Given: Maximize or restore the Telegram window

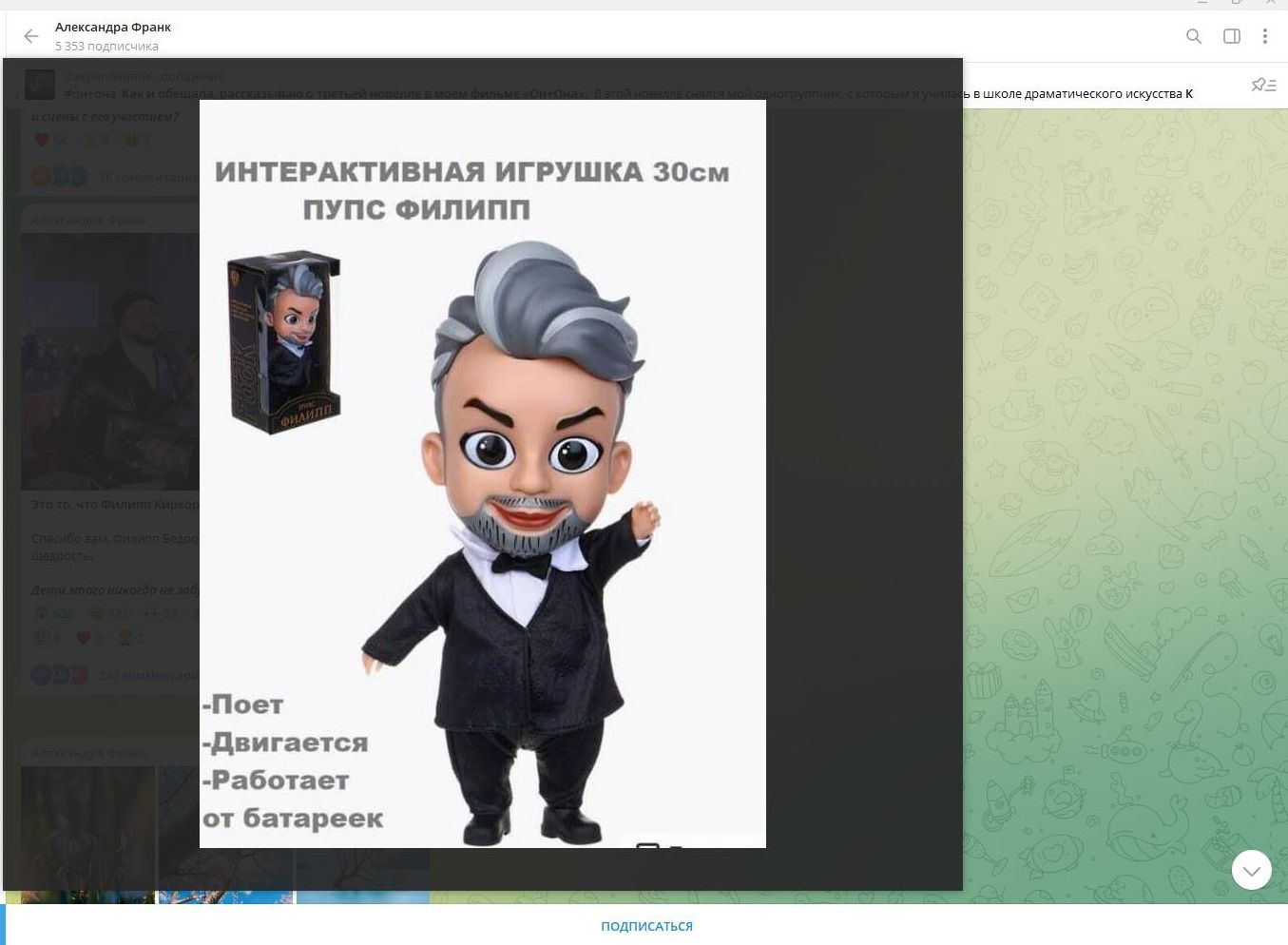Looking at the screenshot, I should 1236,3.
